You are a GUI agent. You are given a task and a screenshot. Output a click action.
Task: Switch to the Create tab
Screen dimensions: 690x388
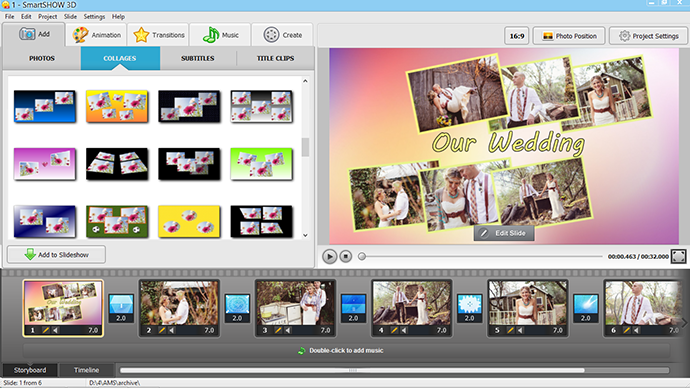(x=283, y=35)
